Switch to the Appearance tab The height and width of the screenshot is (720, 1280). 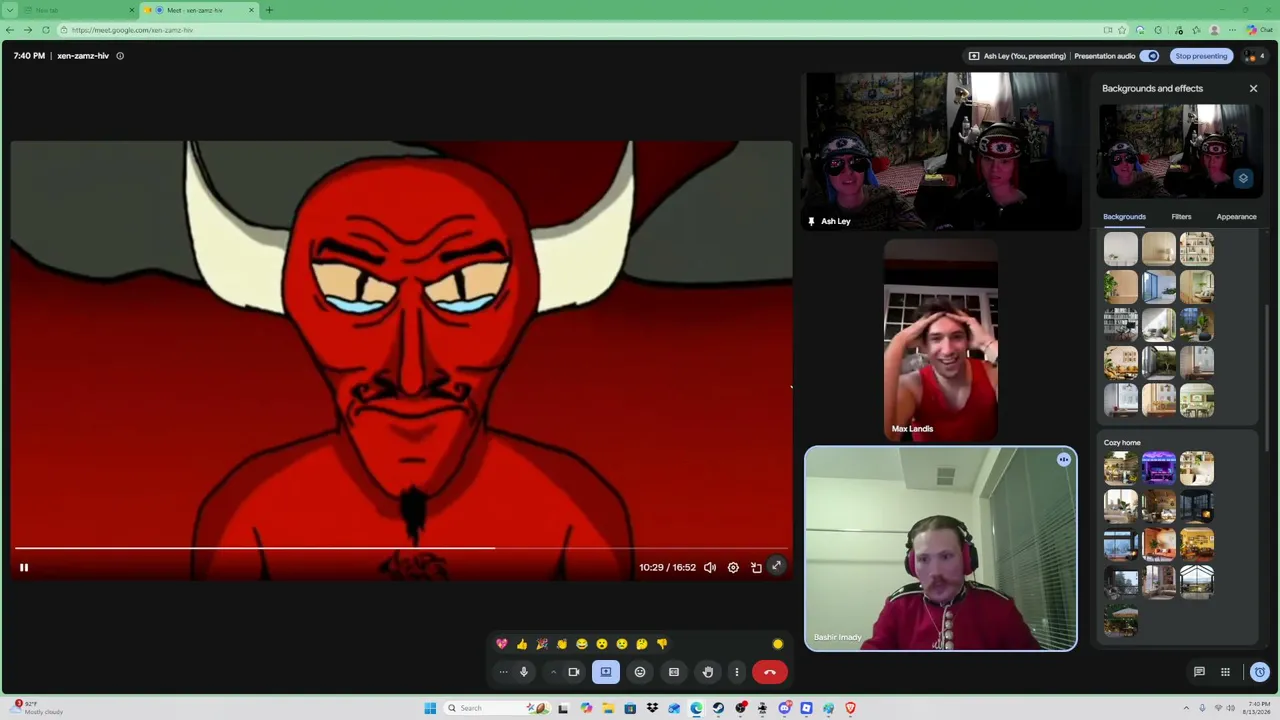tap(1236, 217)
